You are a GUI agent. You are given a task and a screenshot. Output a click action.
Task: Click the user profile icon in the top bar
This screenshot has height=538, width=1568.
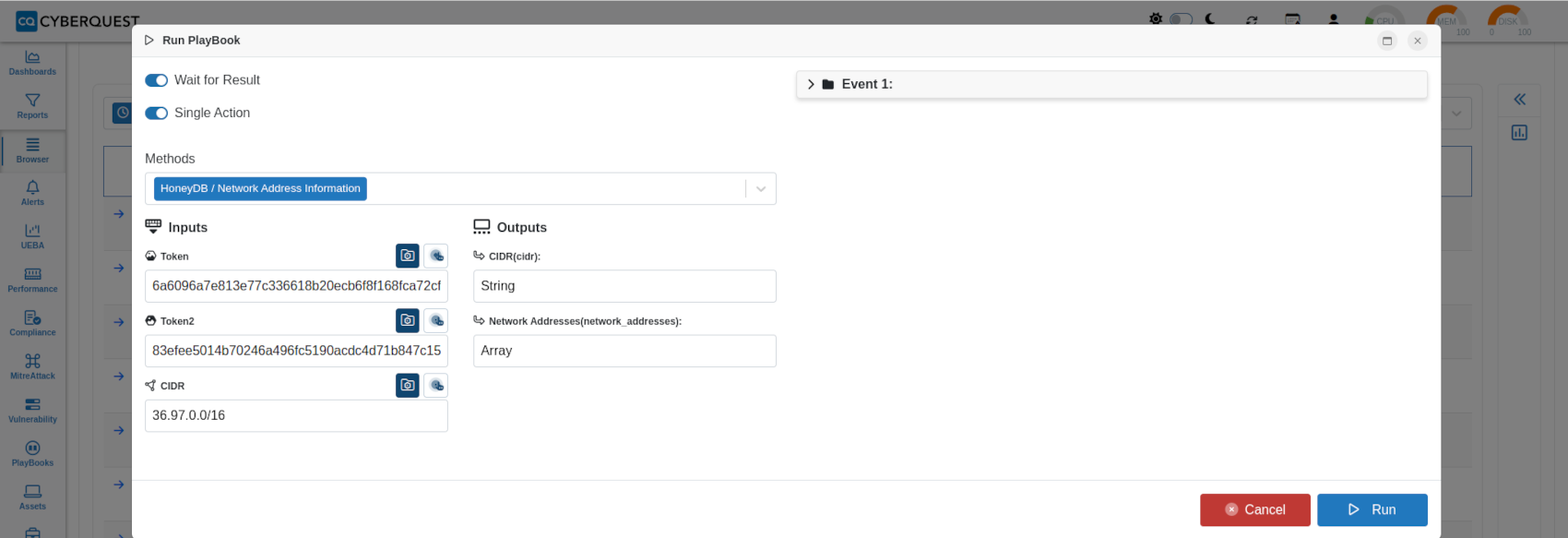coord(1334,18)
